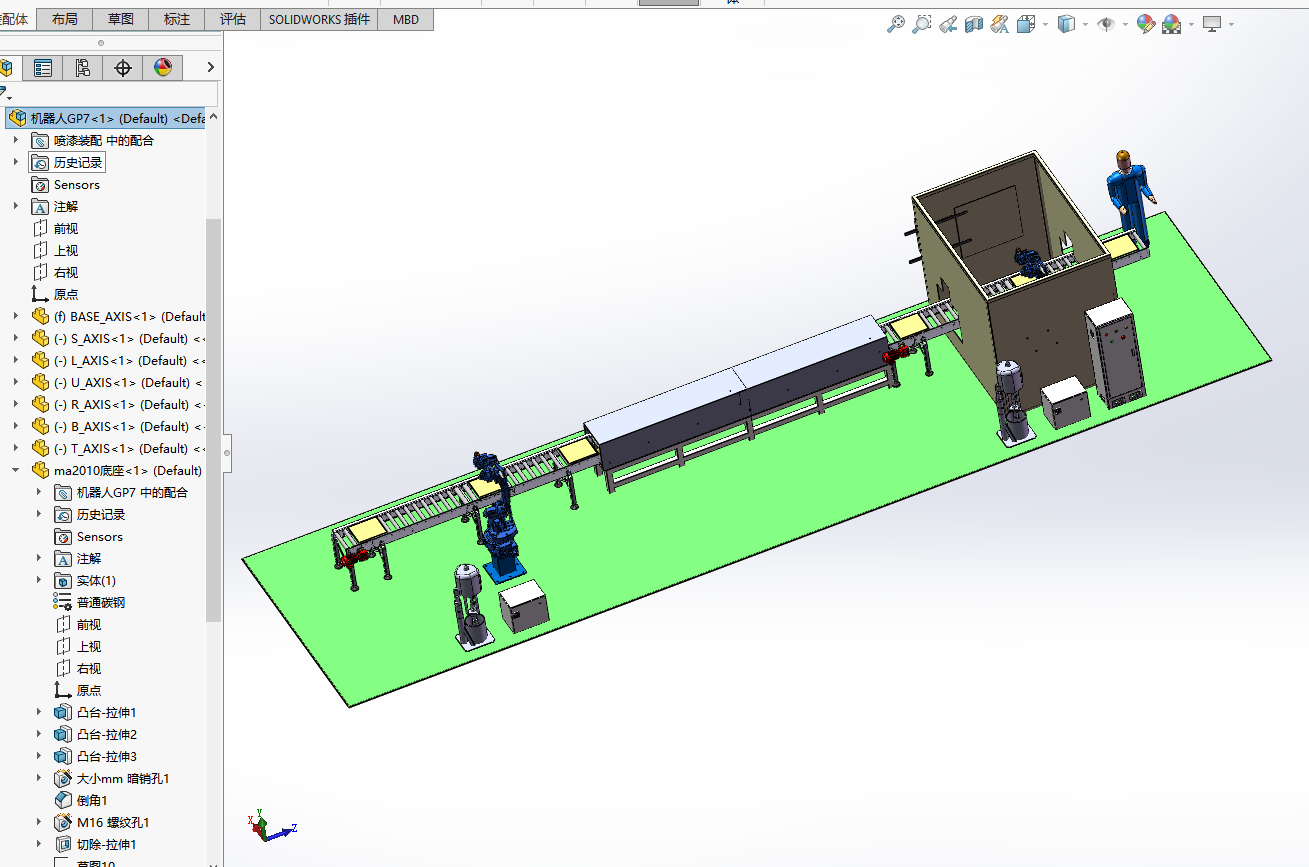
Task: Open Dynamic Annotation Views tool
Action: click(1000, 24)
